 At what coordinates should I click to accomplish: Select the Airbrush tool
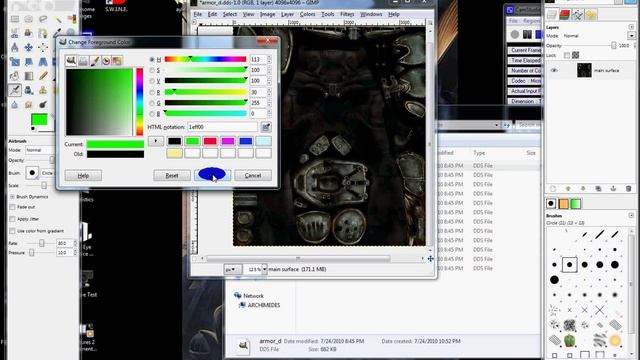point(15,90)
